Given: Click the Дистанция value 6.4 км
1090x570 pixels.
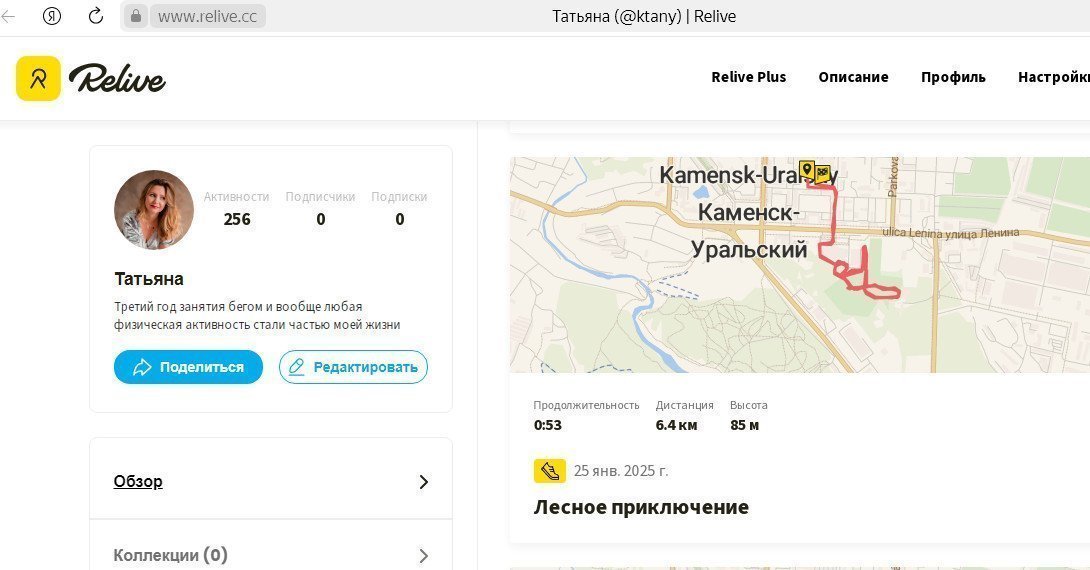Looking at the screenshot, I should [x=676, y=425].
